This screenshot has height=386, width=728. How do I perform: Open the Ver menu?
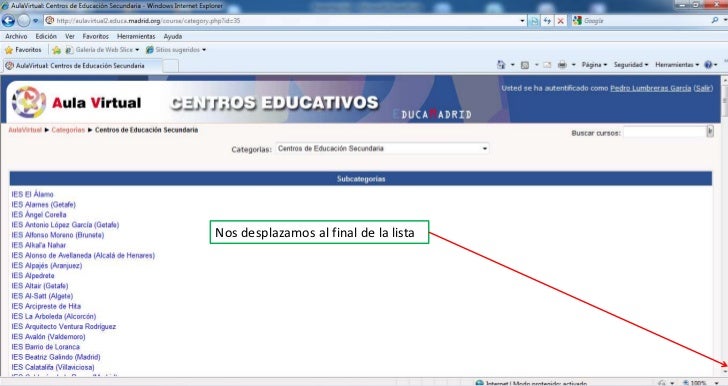pos(70,36)
